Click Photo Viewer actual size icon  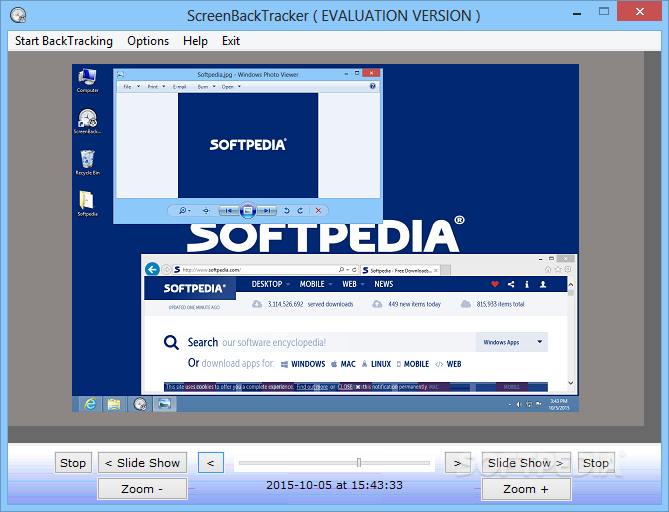click(x=206, y=210)
